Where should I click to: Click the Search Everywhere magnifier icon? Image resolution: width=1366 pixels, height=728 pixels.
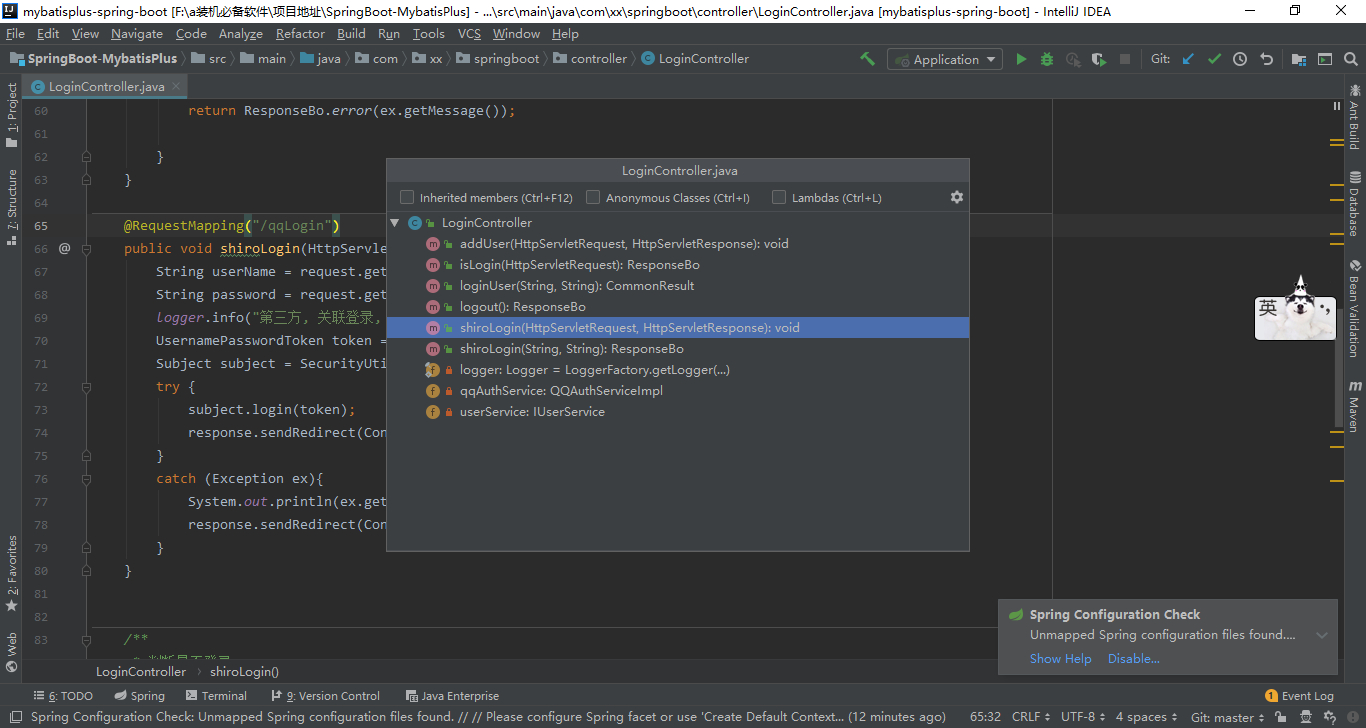click(1351, 59)
